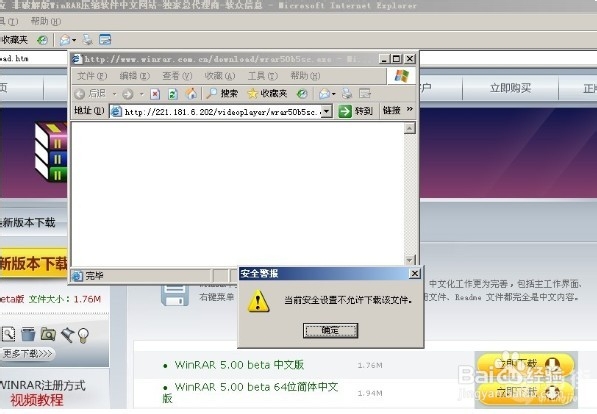597x414 pixels.
Task: Open 帮助(H) menu in main IE window
Action: 45,21
